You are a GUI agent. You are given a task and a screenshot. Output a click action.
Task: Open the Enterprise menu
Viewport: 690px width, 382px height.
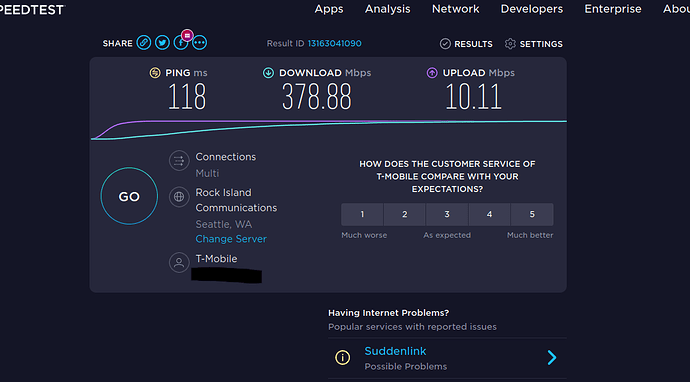613,9
